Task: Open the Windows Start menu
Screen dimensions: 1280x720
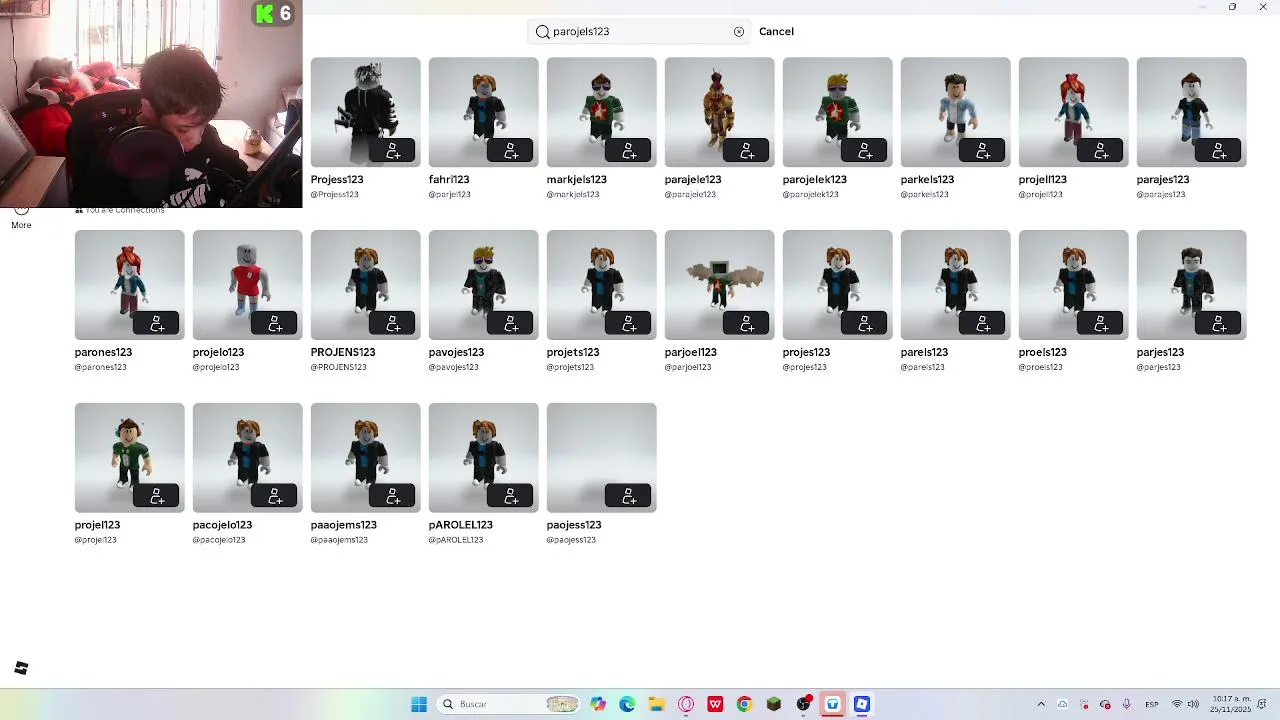Action: (x=419, y=704)
